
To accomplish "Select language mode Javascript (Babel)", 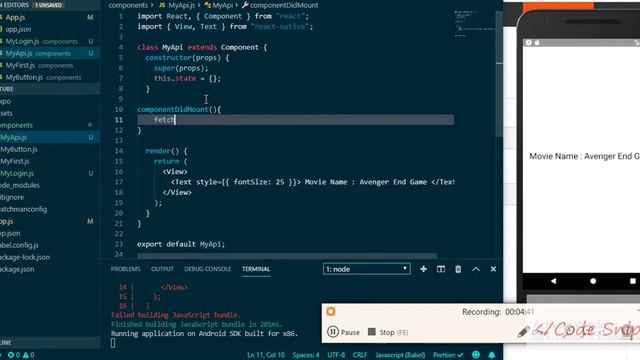I will coord(400,355).
